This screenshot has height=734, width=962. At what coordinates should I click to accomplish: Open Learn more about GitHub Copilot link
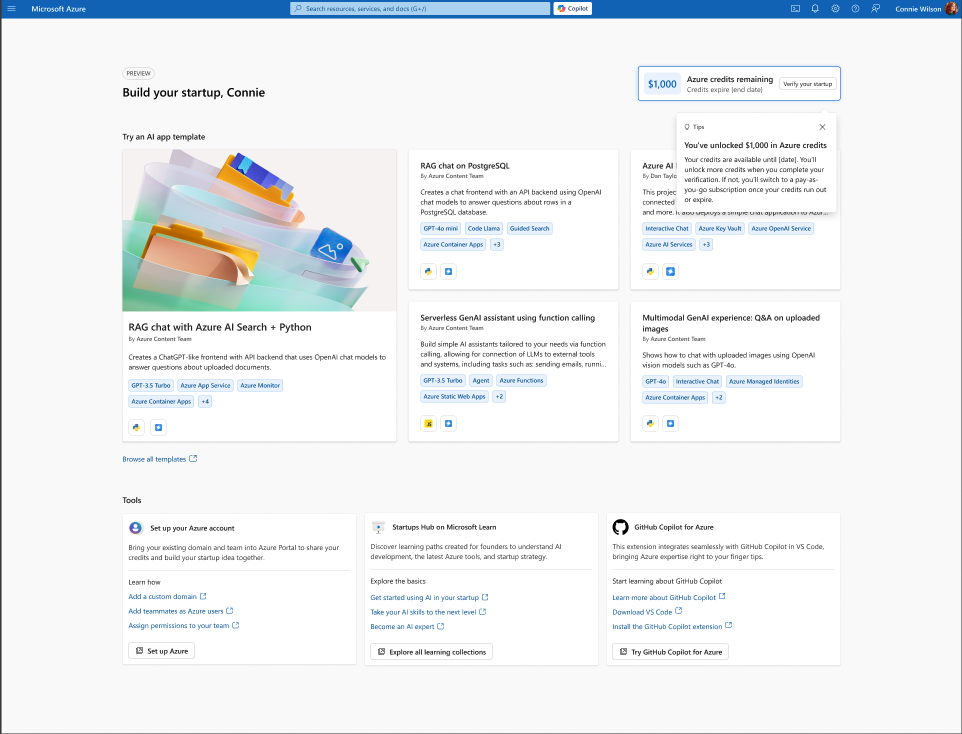(669, 598)
